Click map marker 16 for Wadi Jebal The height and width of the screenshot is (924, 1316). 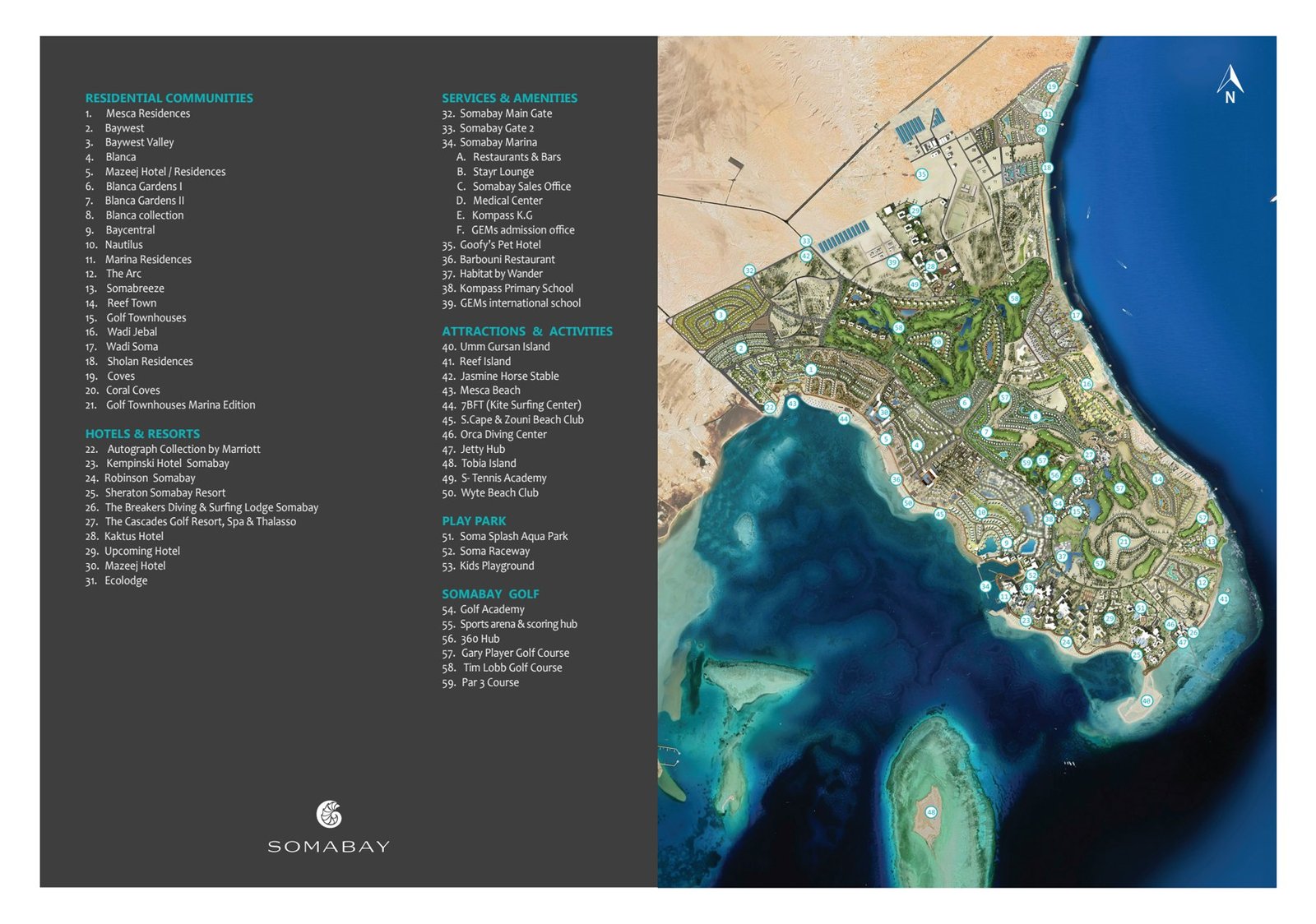point(1087,384)
